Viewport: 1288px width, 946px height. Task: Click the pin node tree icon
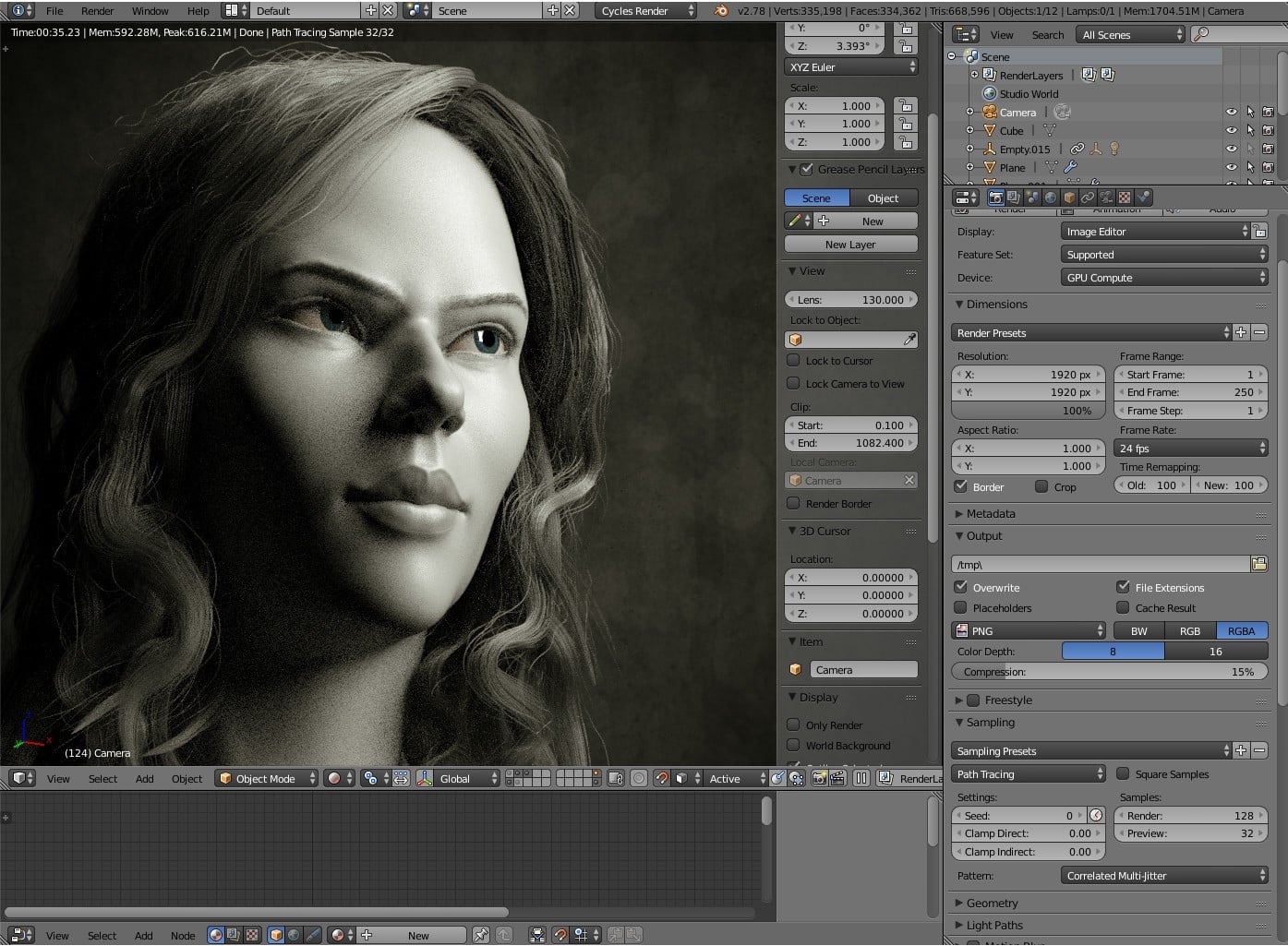click(481, 935)
